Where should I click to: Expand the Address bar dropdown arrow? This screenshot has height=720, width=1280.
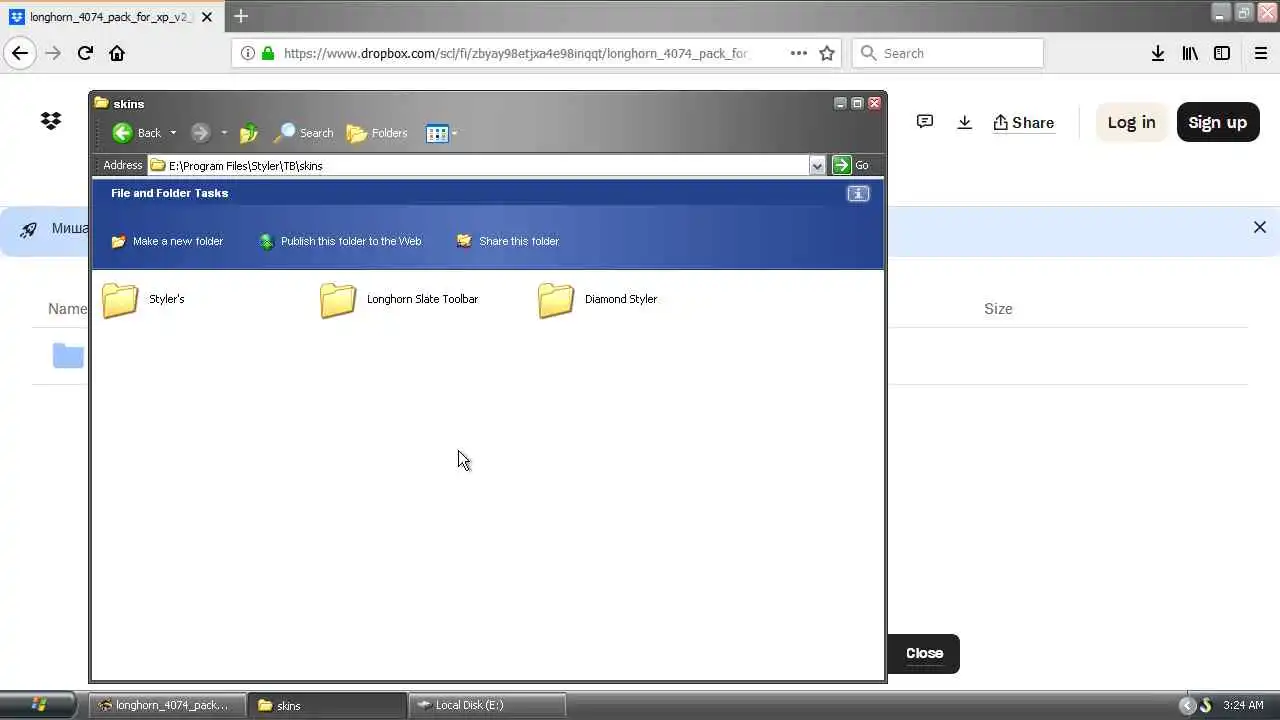817,165
